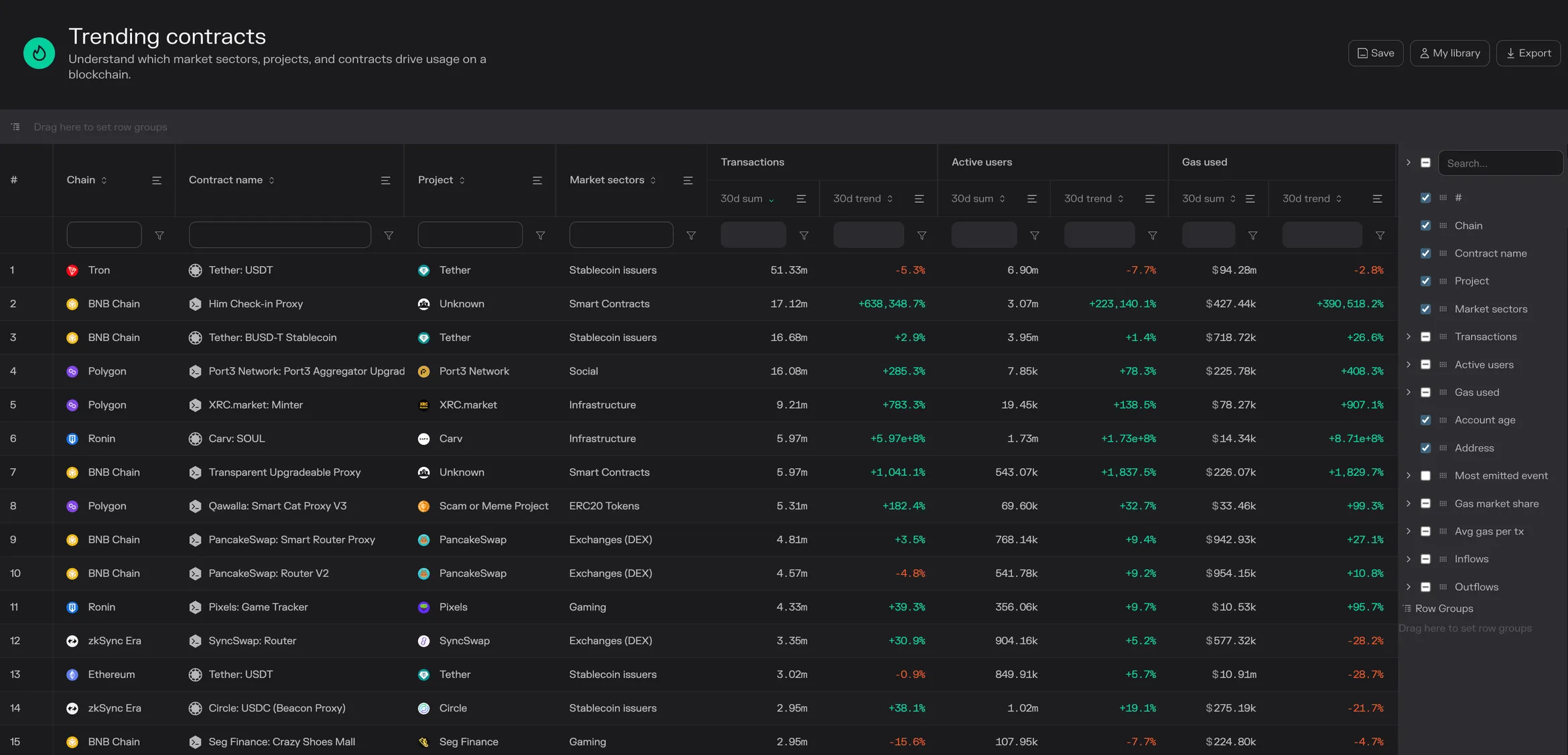Click the Chain filter funnel icon
The width and height of the screenshot is (1568, 755).
click(159, 235)
